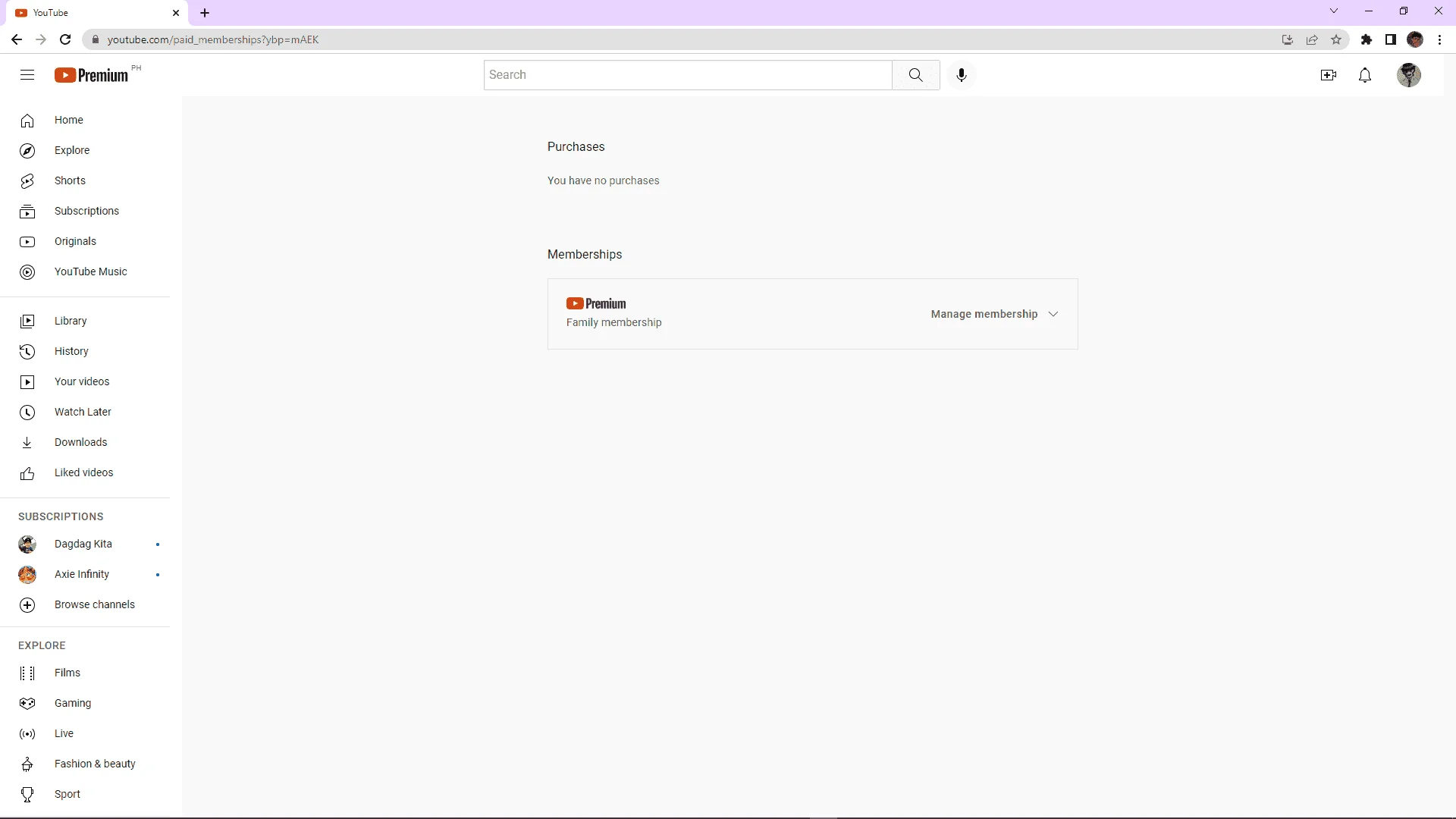This screenshot has height=819, width=1456.
Task: Open Fashion & beauty category
Action: (85, 764)
